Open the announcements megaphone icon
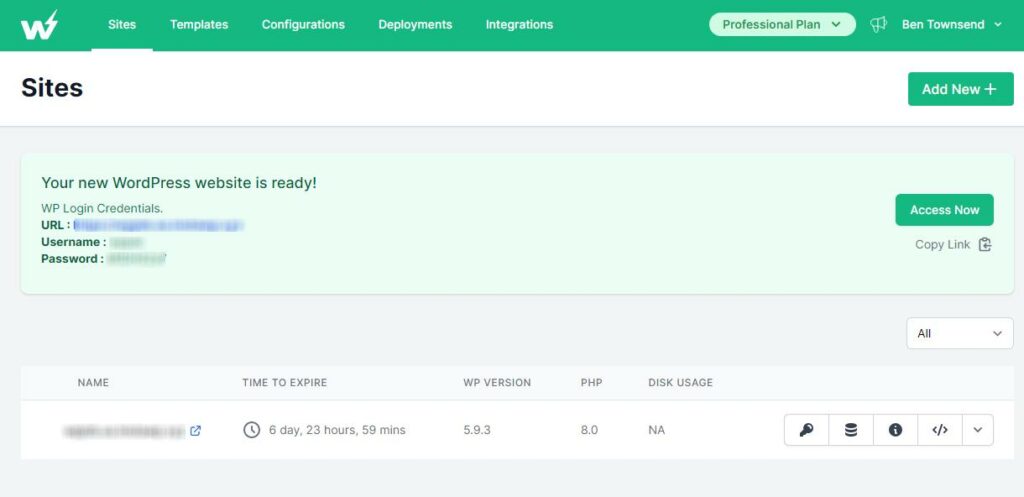Viewport: 1024px width, 497px height. click(x=878, y=25)
